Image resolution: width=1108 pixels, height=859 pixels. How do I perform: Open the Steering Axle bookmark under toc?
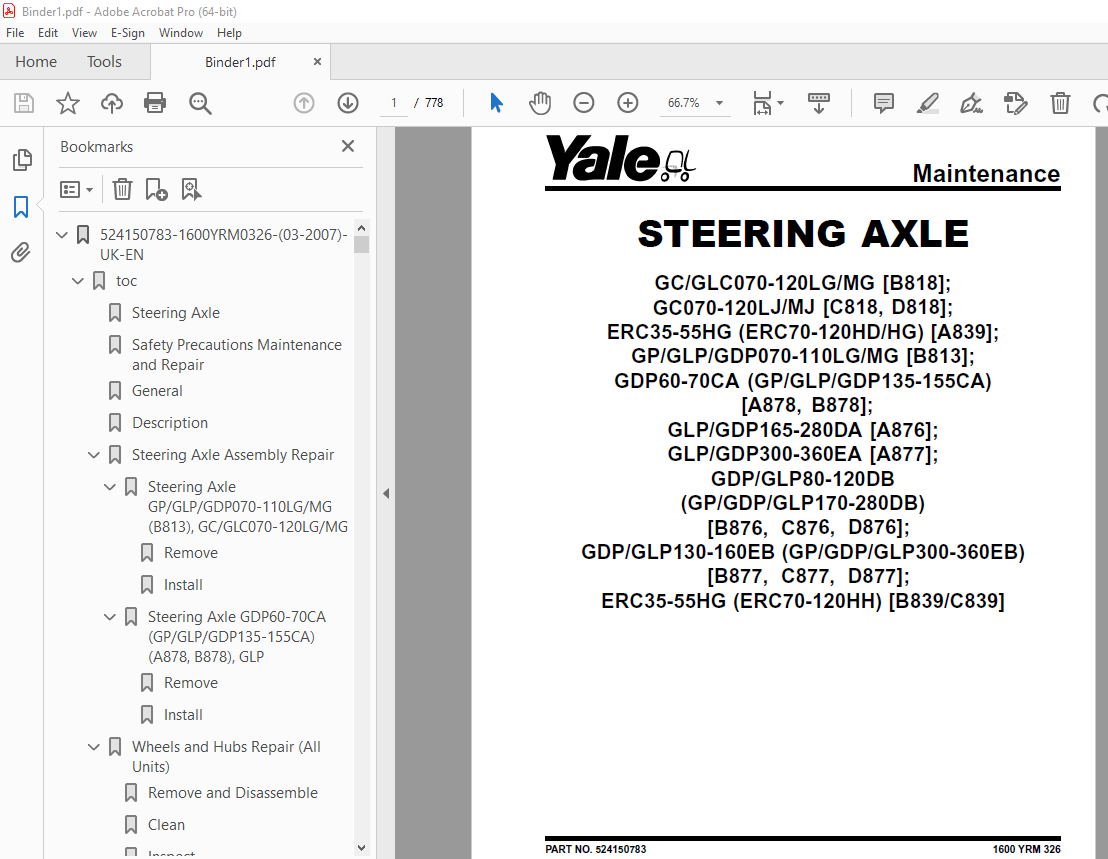click(x=175, y=313)
